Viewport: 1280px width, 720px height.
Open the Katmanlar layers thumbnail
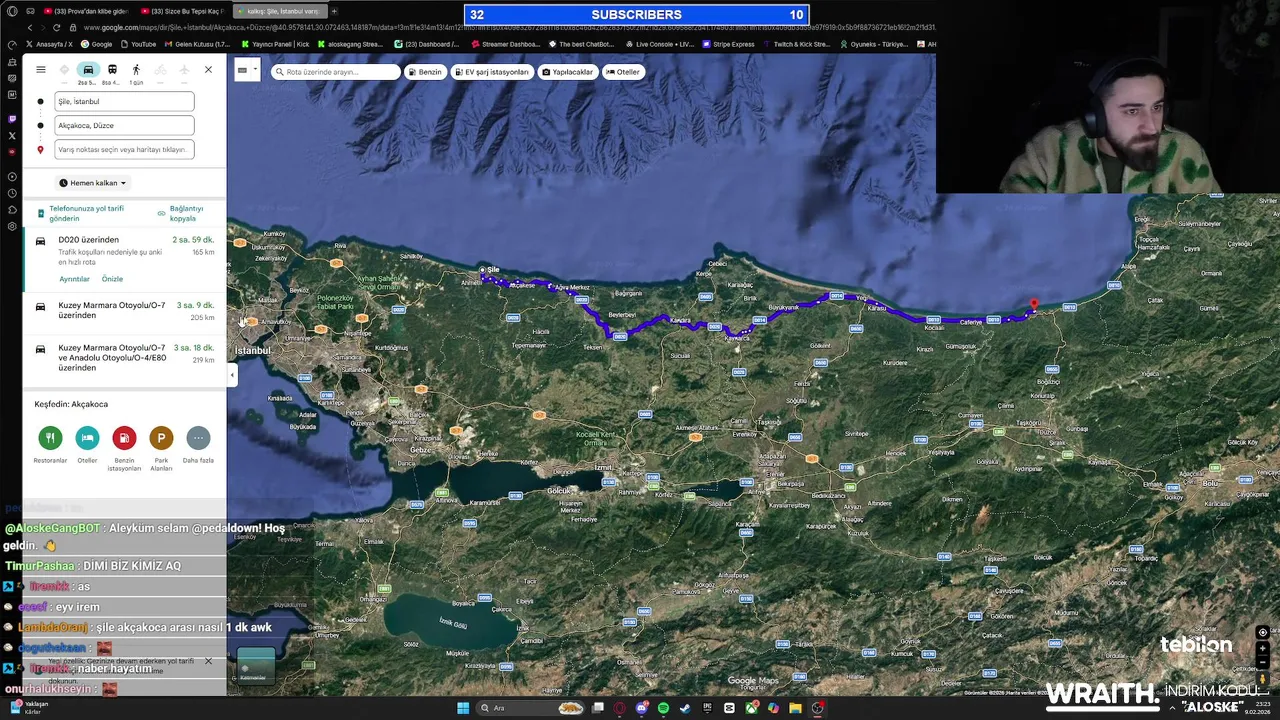255,666
